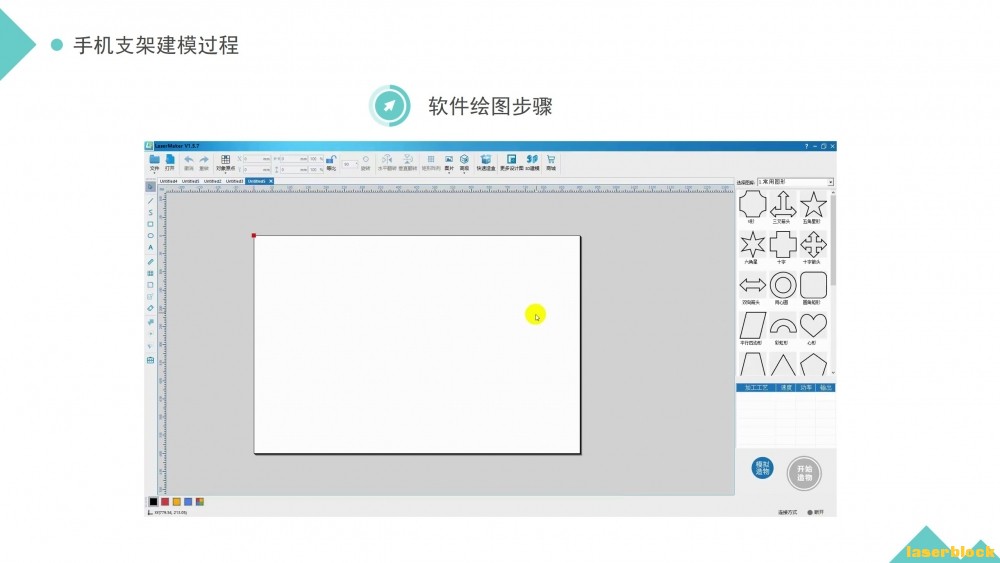Pick the red color swatch

[x=165, y=502]
